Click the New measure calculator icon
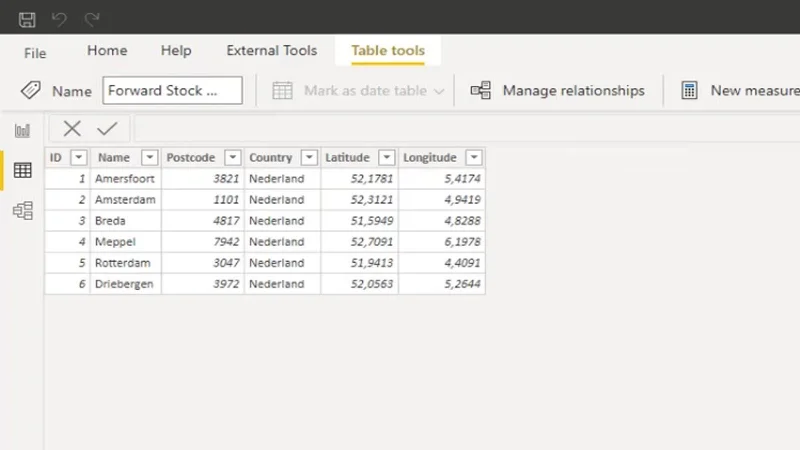The height and width of the screenshot is (450, 800). (x=689, y=91)
